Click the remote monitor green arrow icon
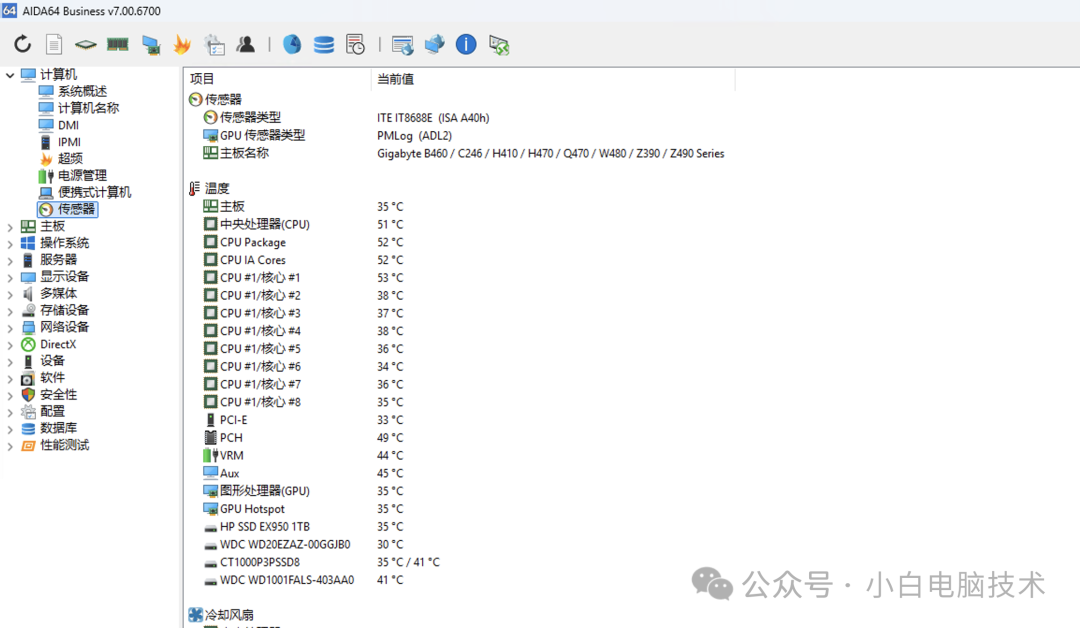 click(x=499, y=45)
